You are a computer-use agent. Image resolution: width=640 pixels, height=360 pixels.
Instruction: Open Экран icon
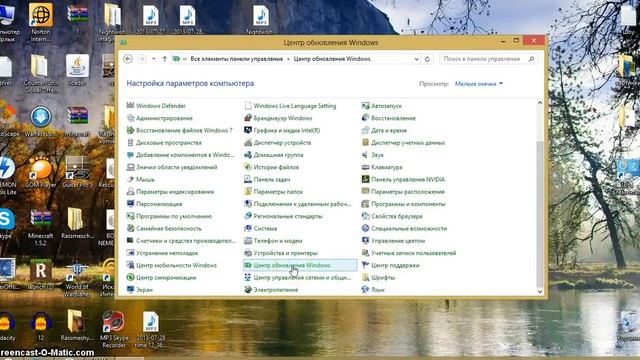pos(130,289)
